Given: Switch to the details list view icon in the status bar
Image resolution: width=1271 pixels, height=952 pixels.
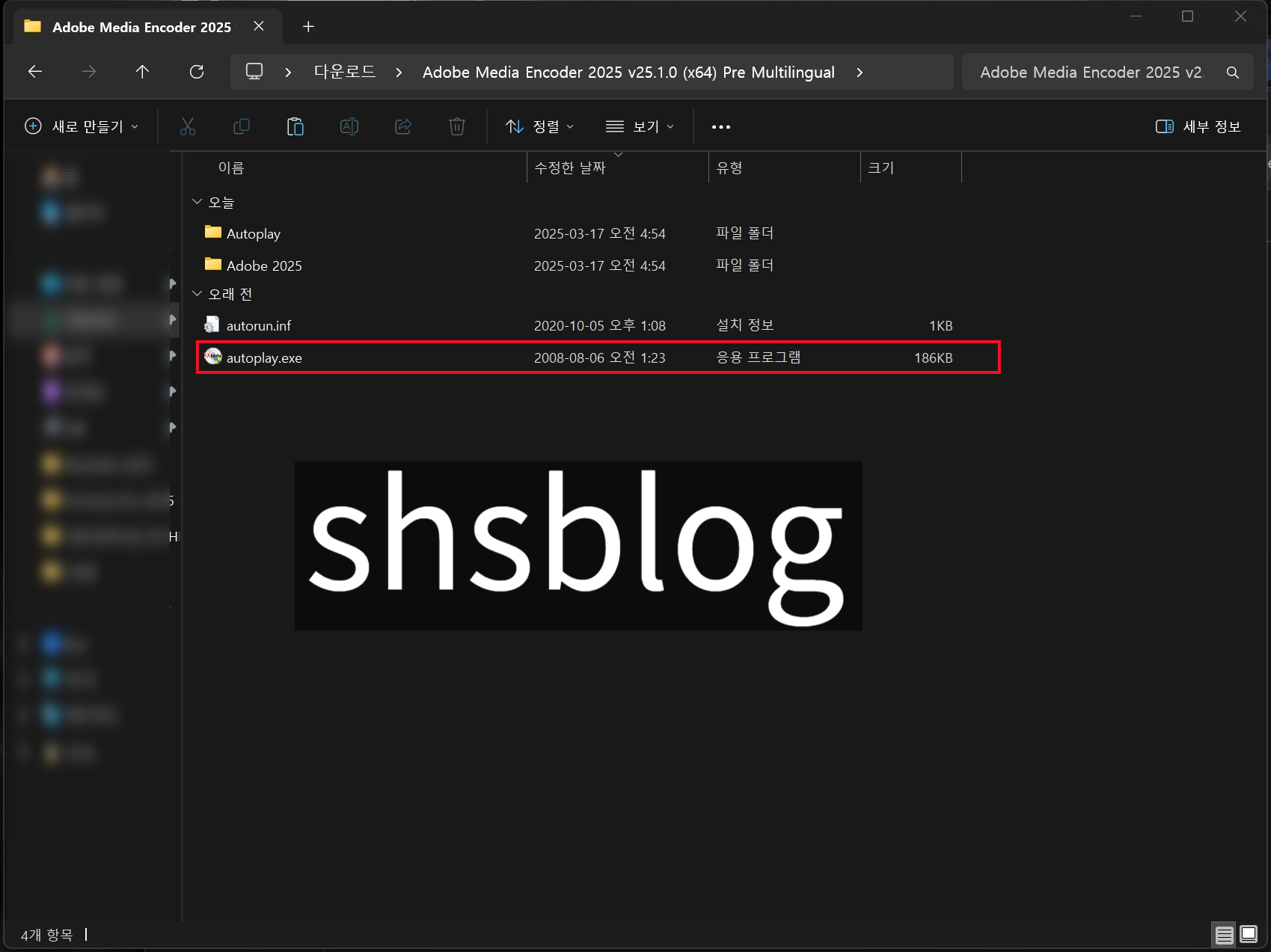Looking at the screenshot, I should [x=1225, y=935].
